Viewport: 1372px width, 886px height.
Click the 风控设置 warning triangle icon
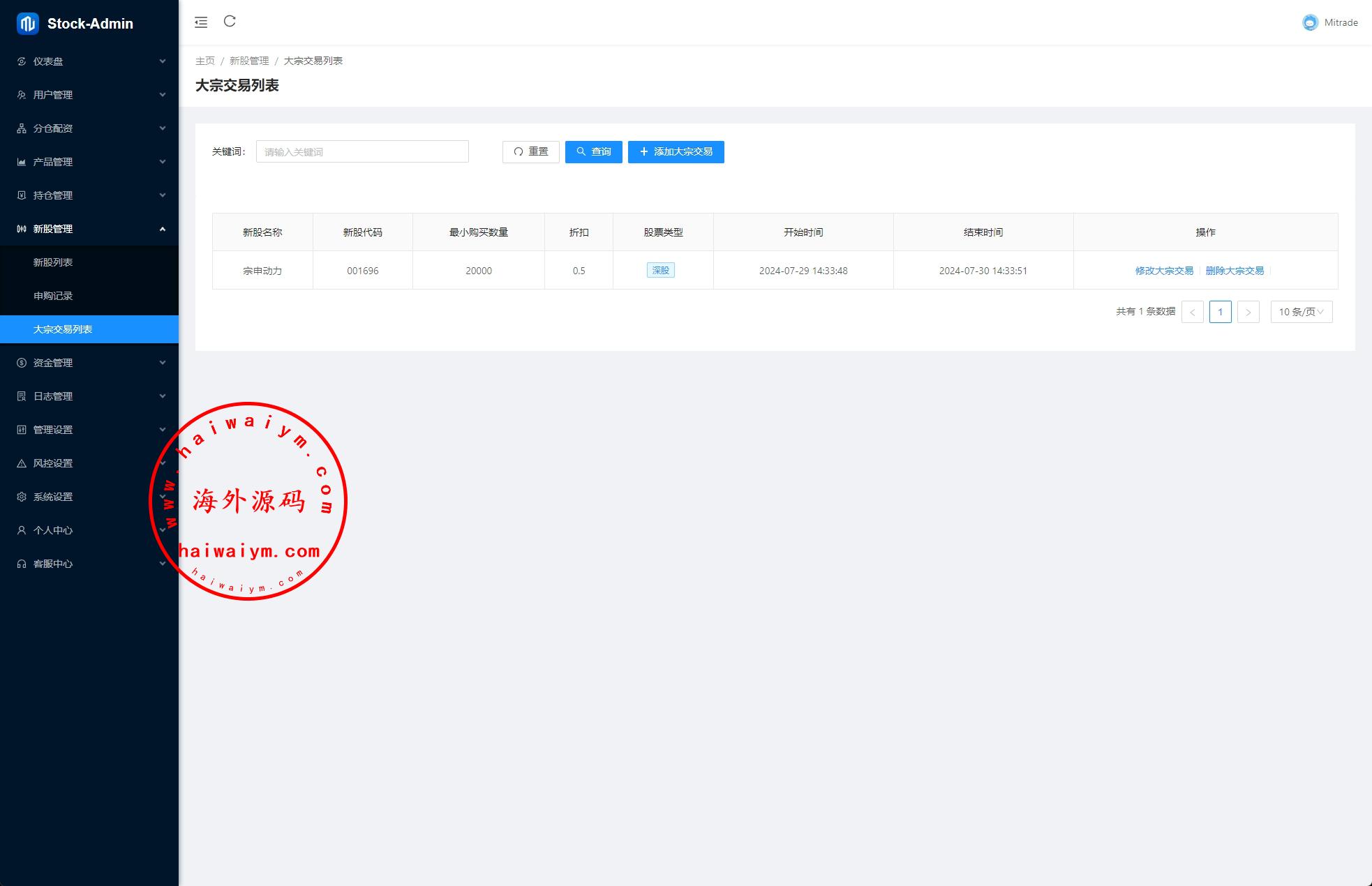22,463
